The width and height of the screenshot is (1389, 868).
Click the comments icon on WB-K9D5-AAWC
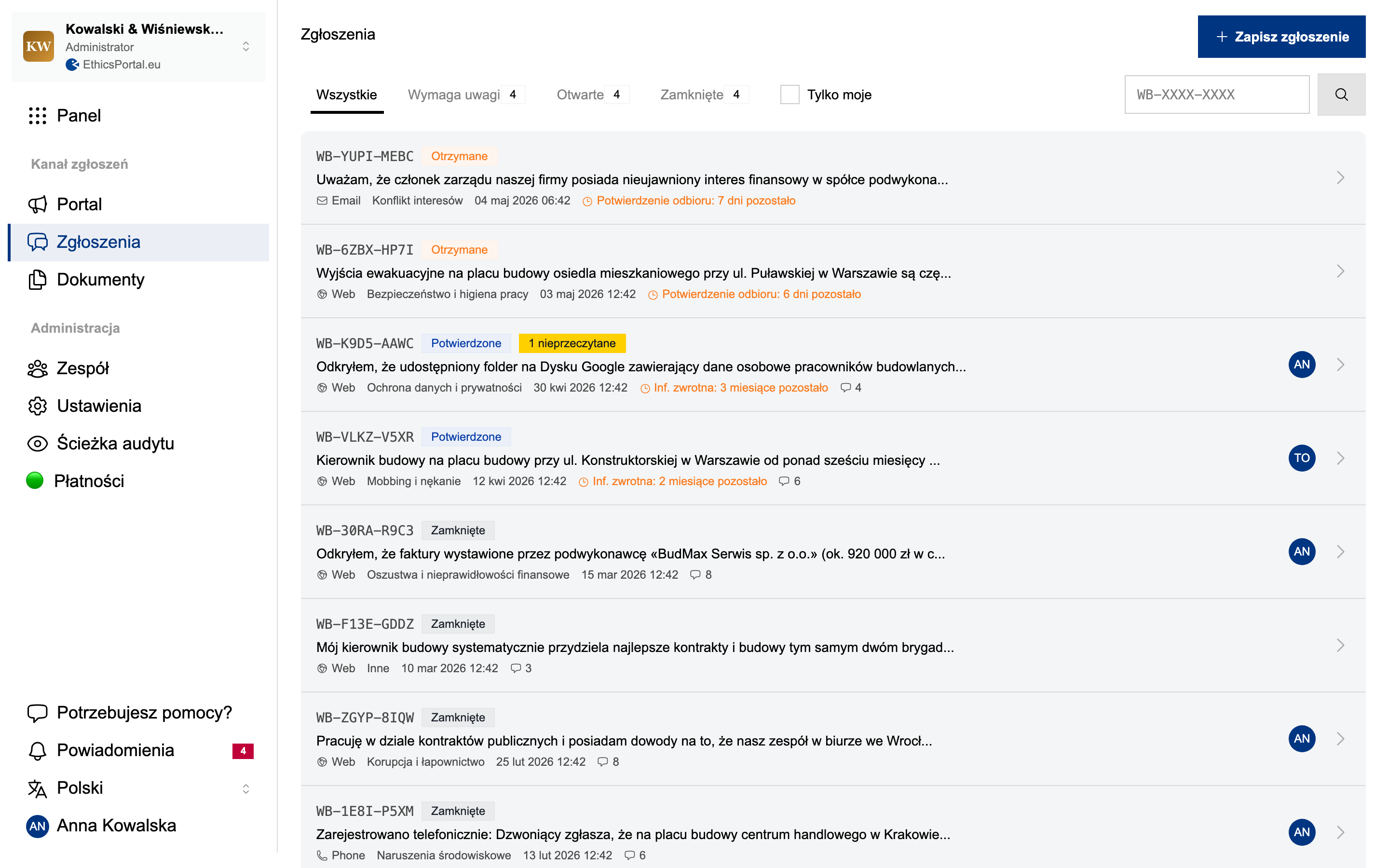point(845,388)
